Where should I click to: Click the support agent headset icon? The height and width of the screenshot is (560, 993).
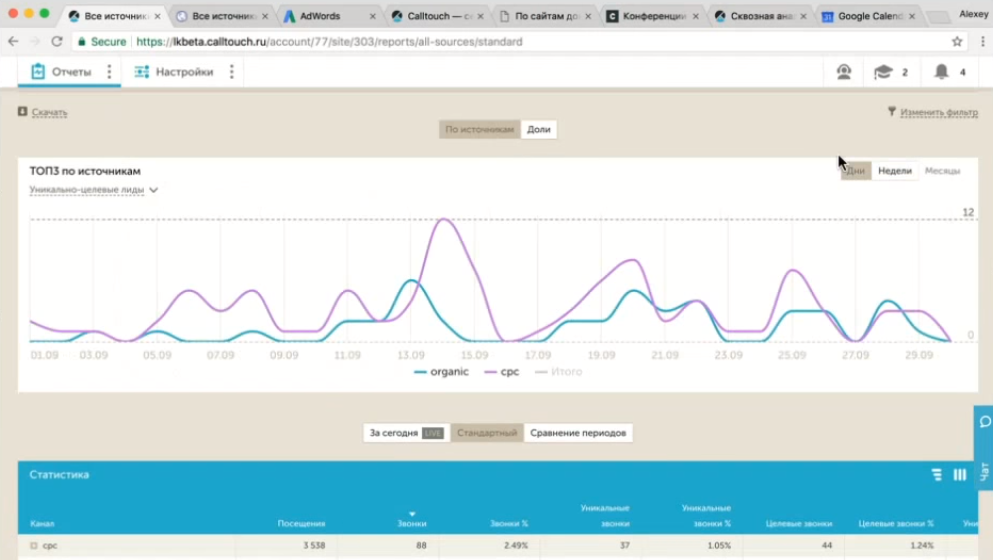(844, 72)
